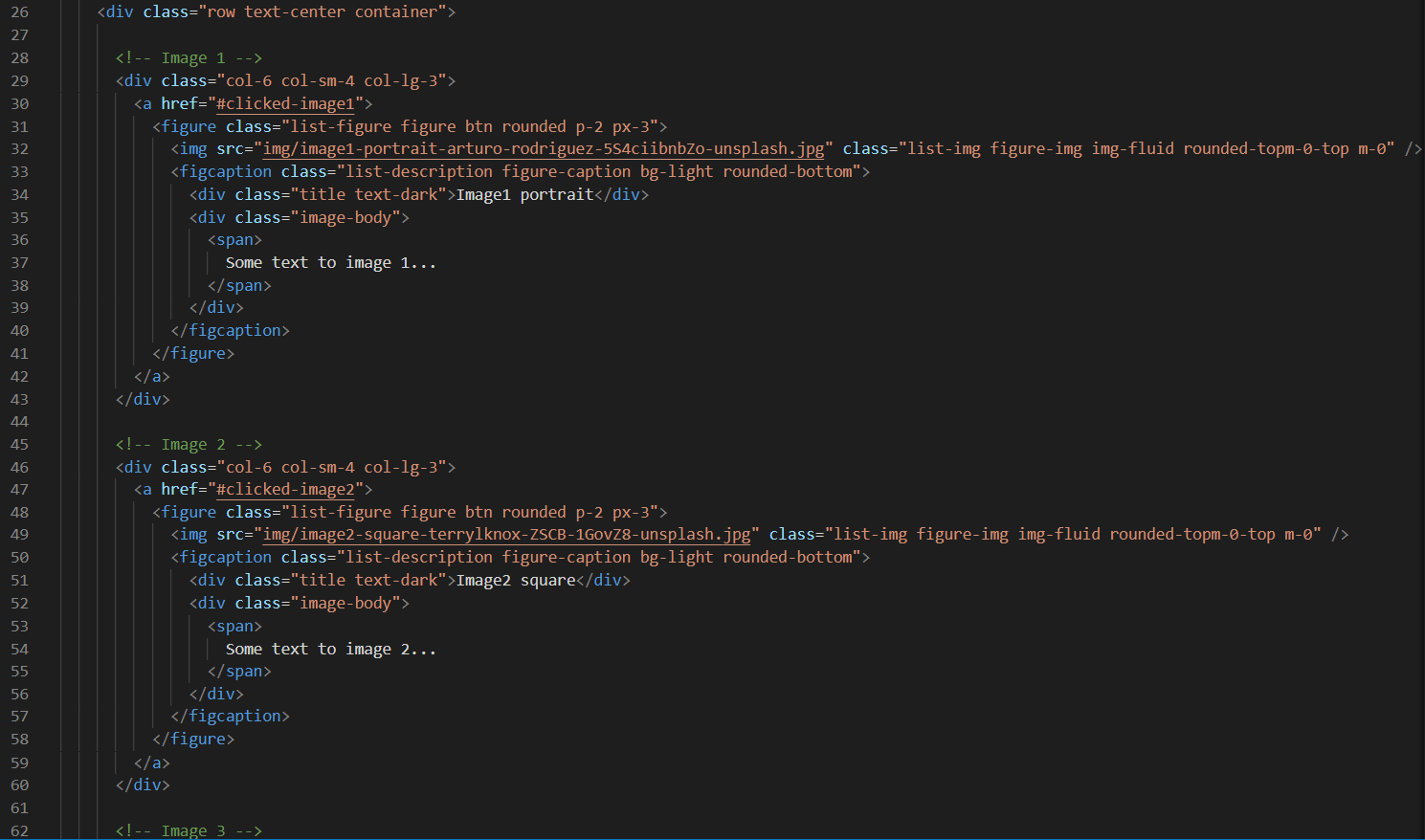1425x840 pixels.
Task: Click "col-6 col-sm-4 col-lg-3" on line 46
Action: (x=332, y=467)
